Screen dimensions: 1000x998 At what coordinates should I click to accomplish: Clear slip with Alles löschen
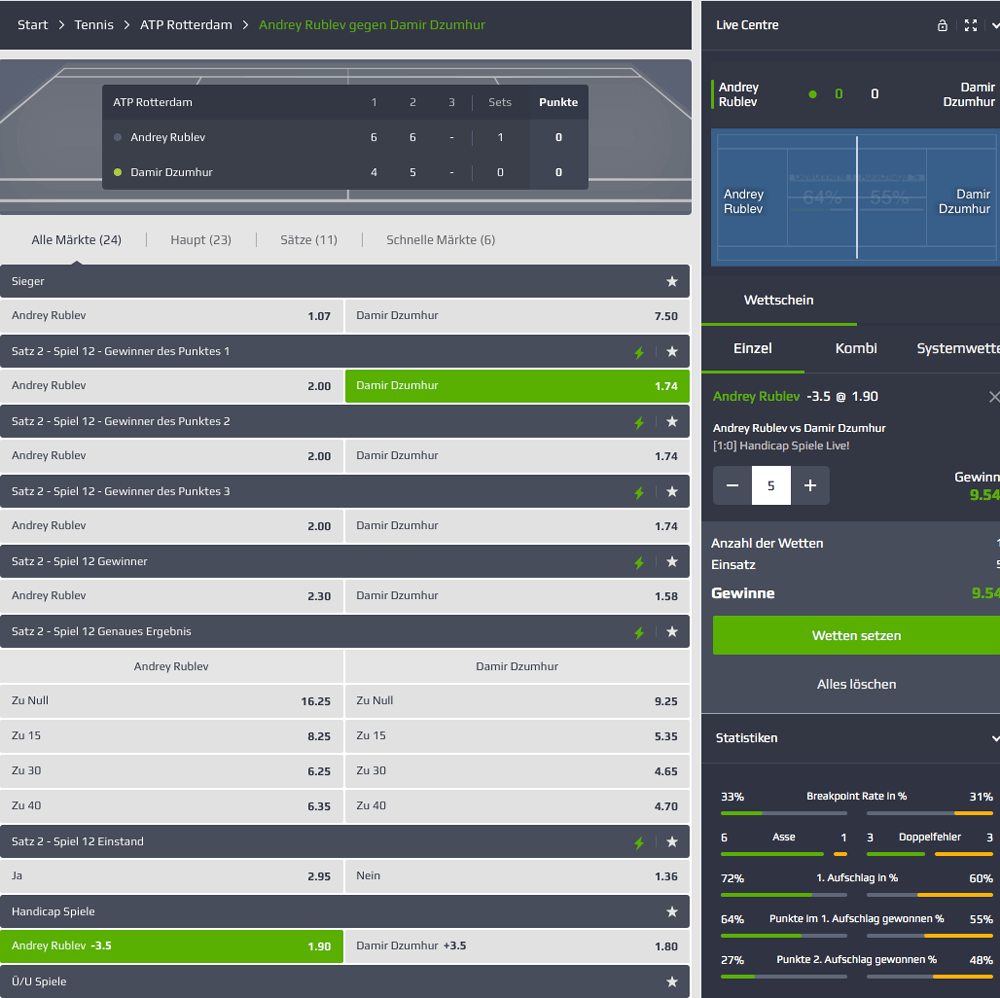(x=857, y=684)
